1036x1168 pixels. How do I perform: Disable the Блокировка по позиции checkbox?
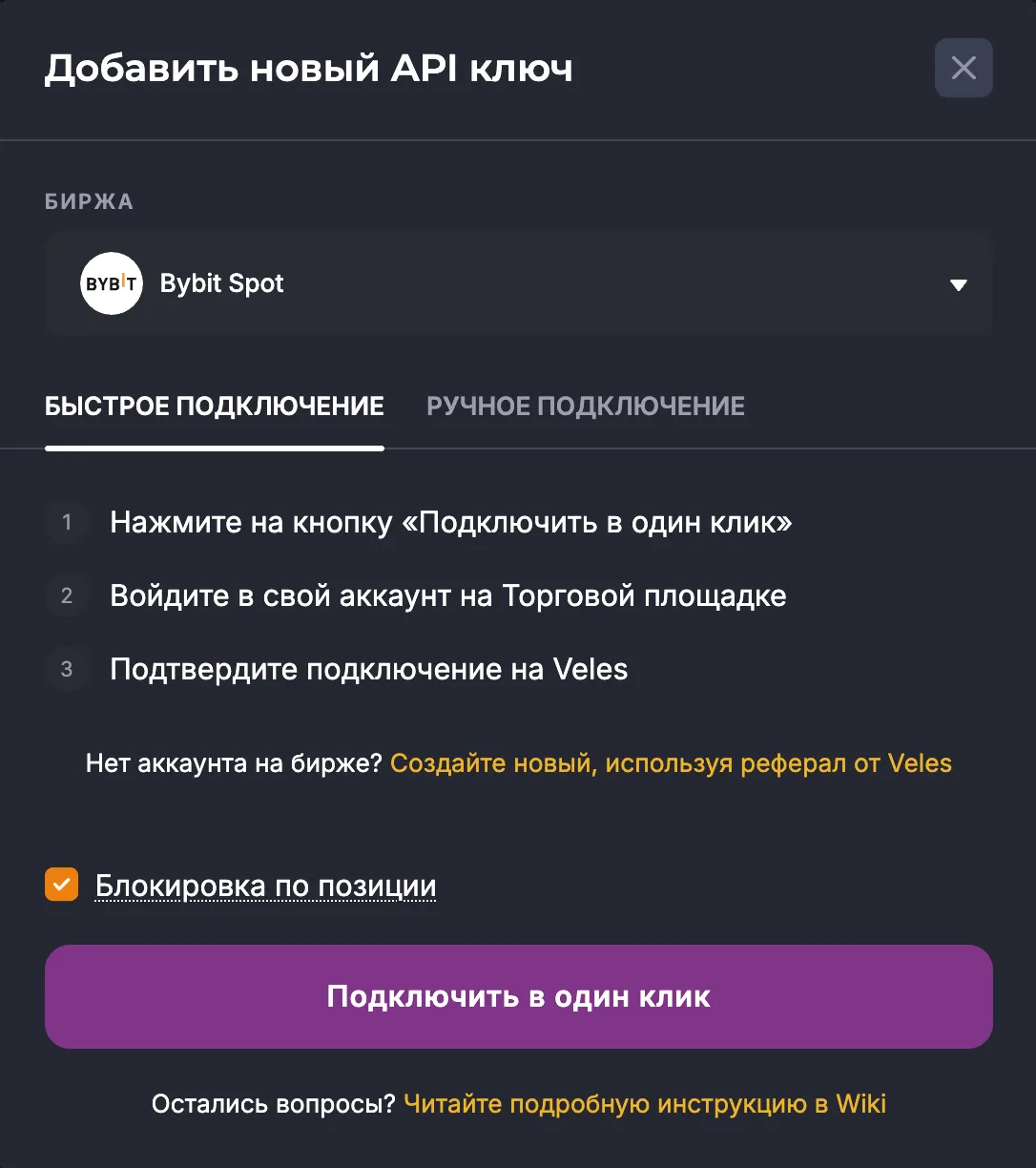tap(61, 886)
